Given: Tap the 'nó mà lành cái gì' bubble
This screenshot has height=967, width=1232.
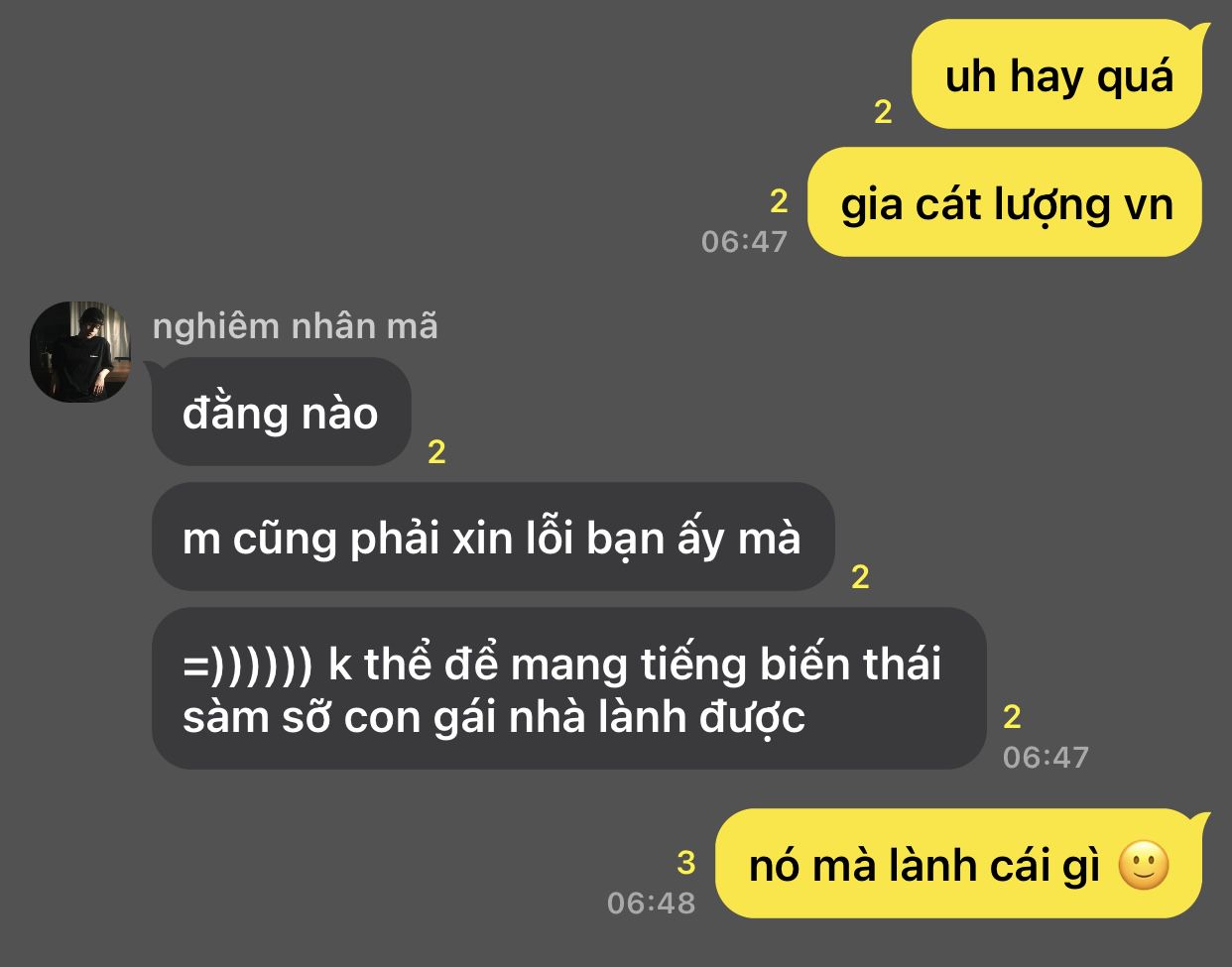Looking at the screenshot, I should tap(958, 863).
